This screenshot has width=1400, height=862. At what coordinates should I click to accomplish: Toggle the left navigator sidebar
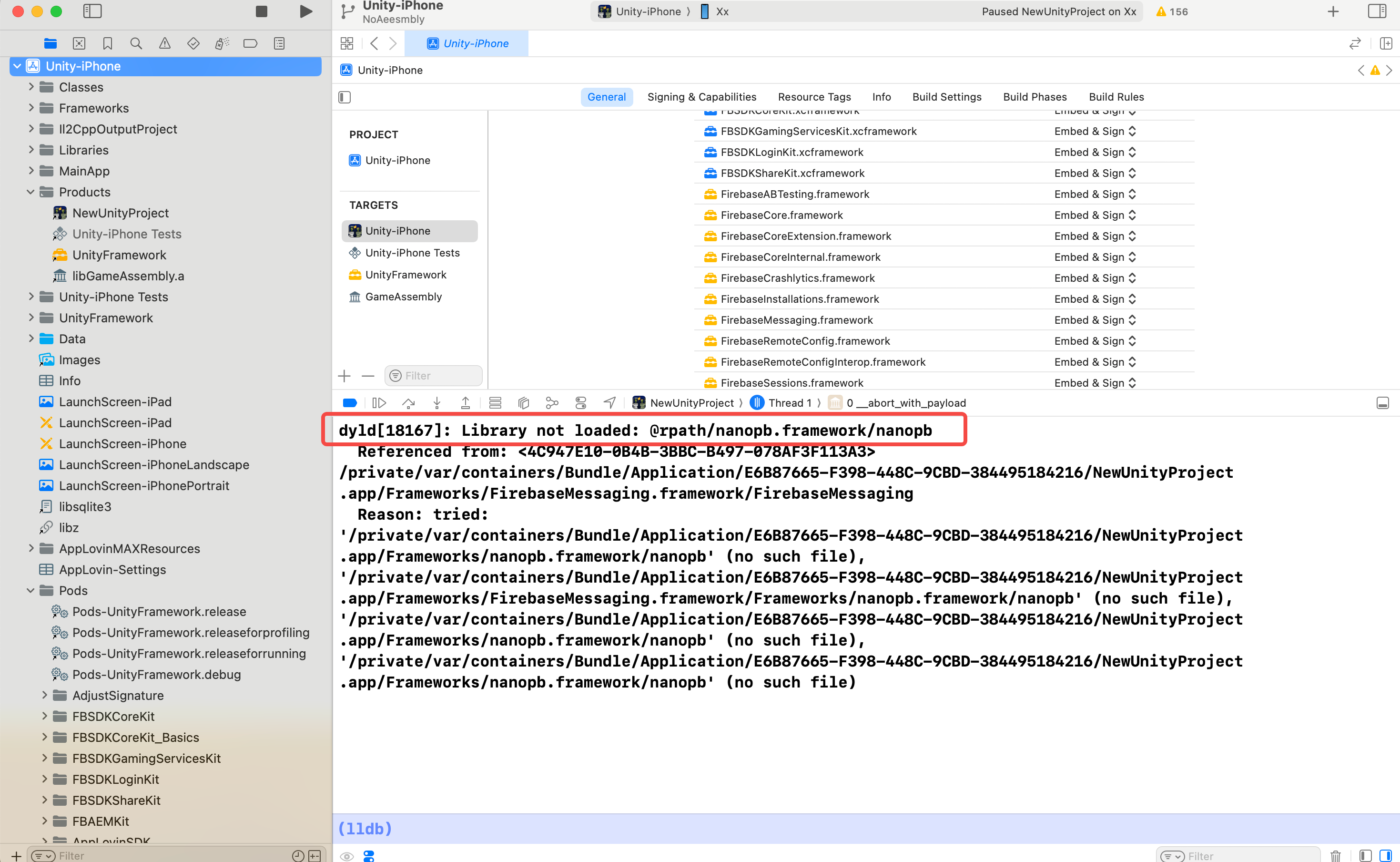click(x=92, y=11)
